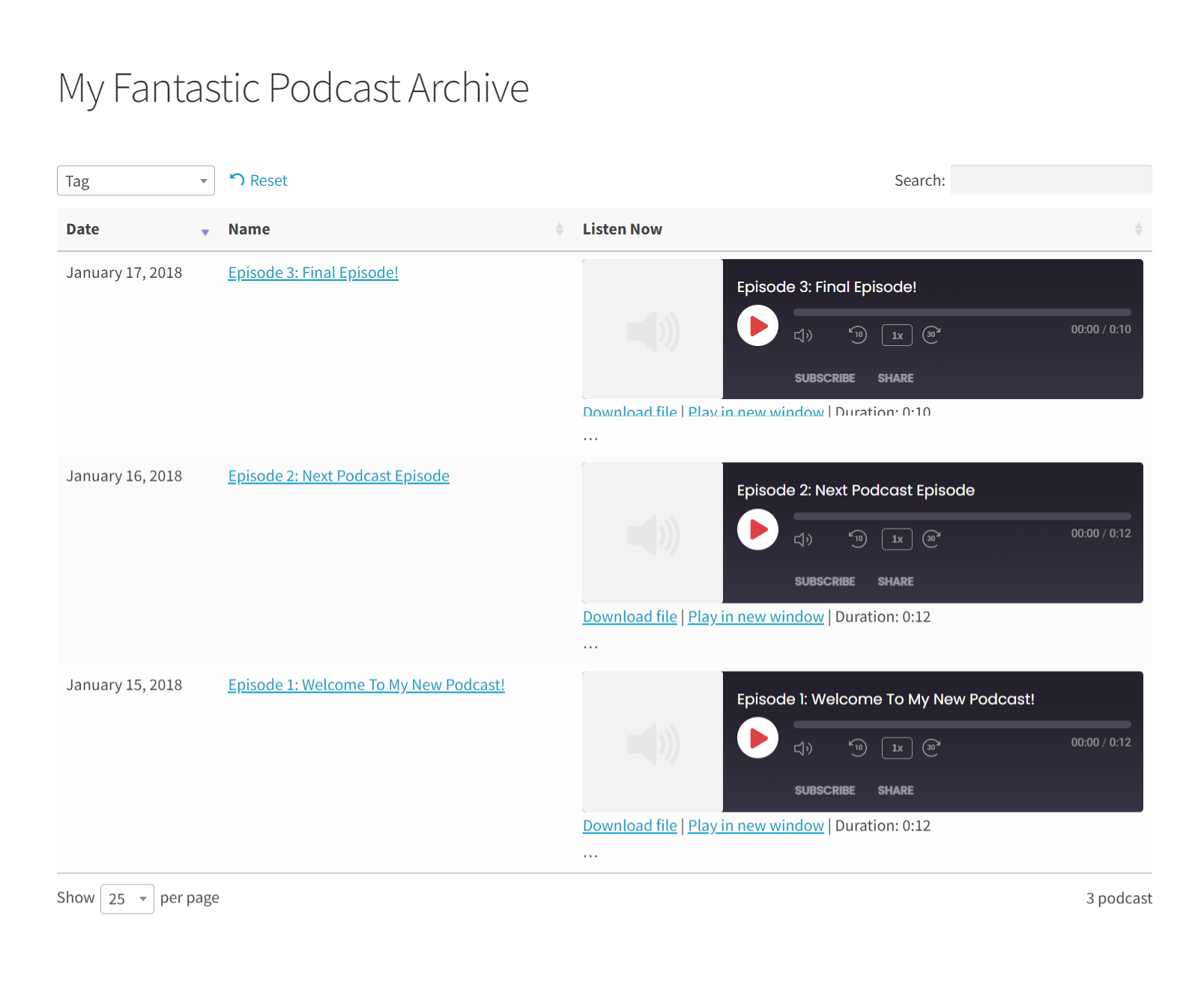Open Share options for Episode 1
The image size is (1204, 987).
895,789
